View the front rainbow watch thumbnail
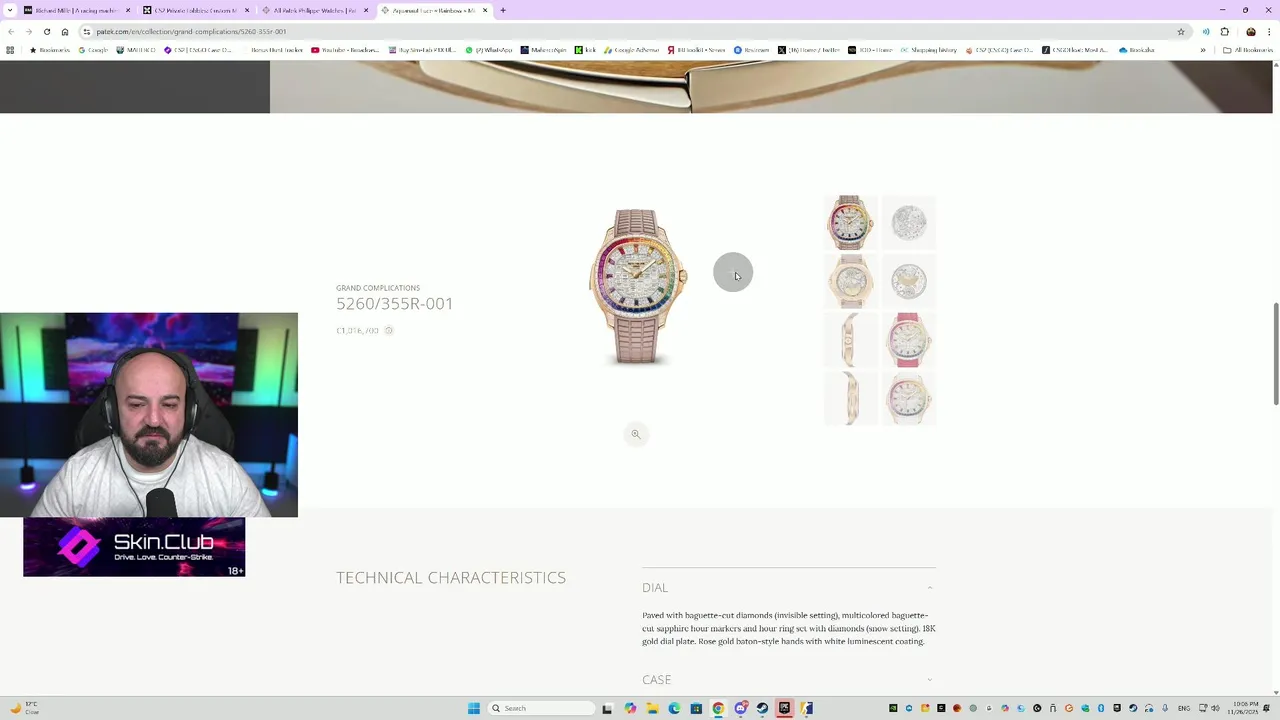1280x720 pixels. tap(850, 222)
